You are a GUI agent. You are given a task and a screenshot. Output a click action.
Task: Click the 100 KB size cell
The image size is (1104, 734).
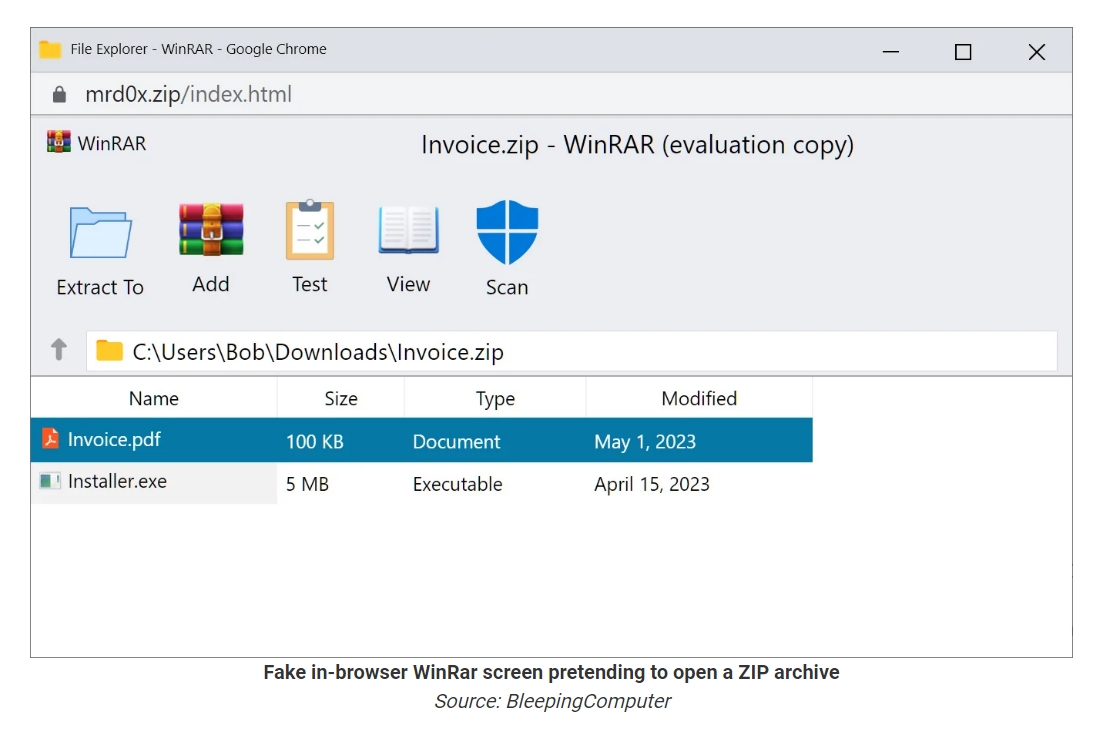coord(315,442)
